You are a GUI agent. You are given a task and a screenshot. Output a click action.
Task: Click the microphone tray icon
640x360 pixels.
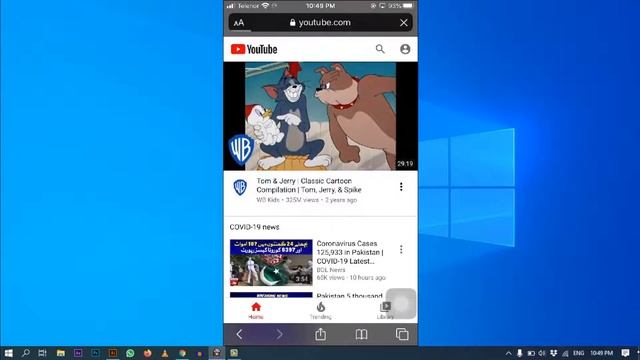point(520,353)
